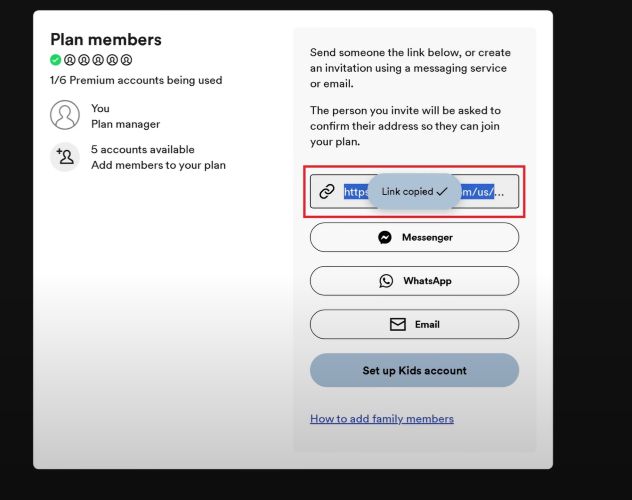Click the Link copied confirmation tooltip
632x500 pixels.
click(414, 191)
